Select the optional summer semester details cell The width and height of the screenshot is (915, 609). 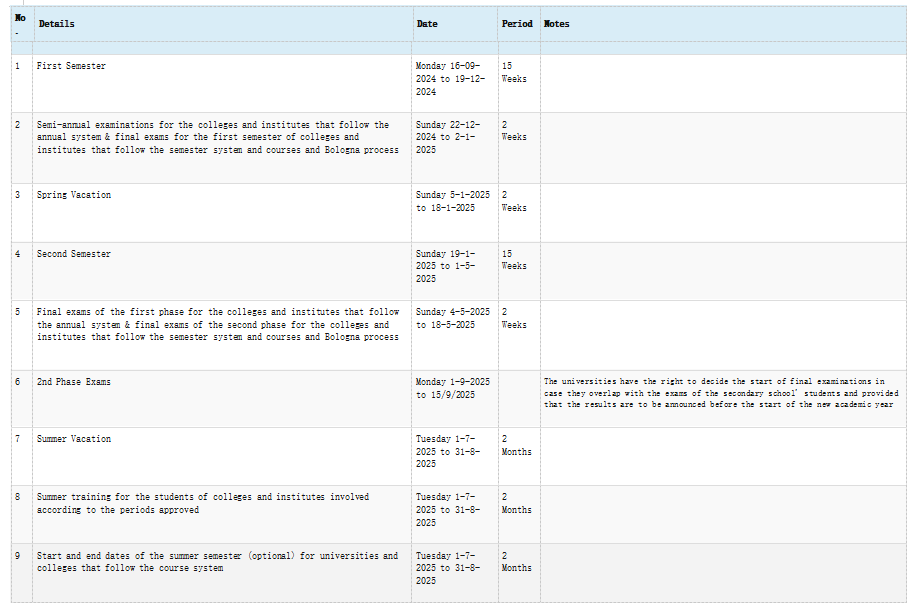click(x=216, y=562)
